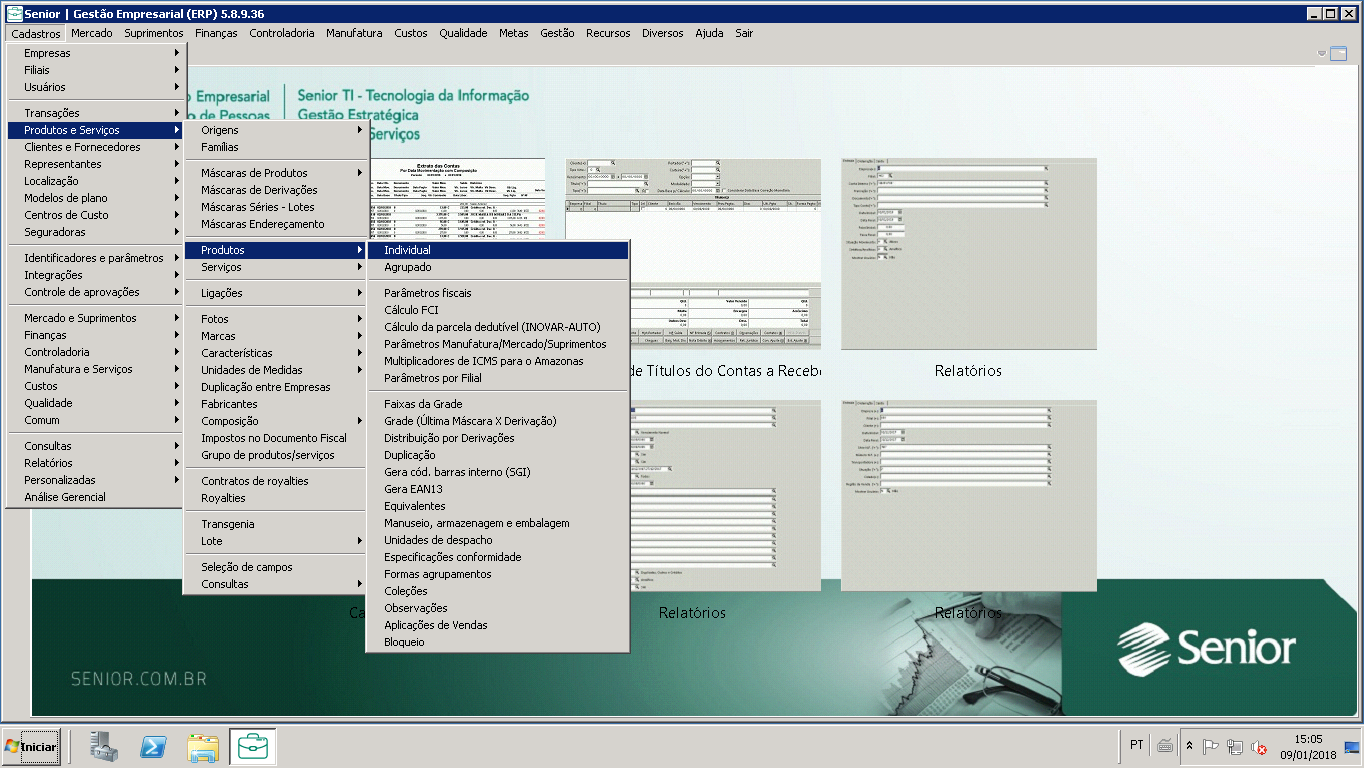
Task: Select Bloqueio menu entry
Action: [498, 642]
